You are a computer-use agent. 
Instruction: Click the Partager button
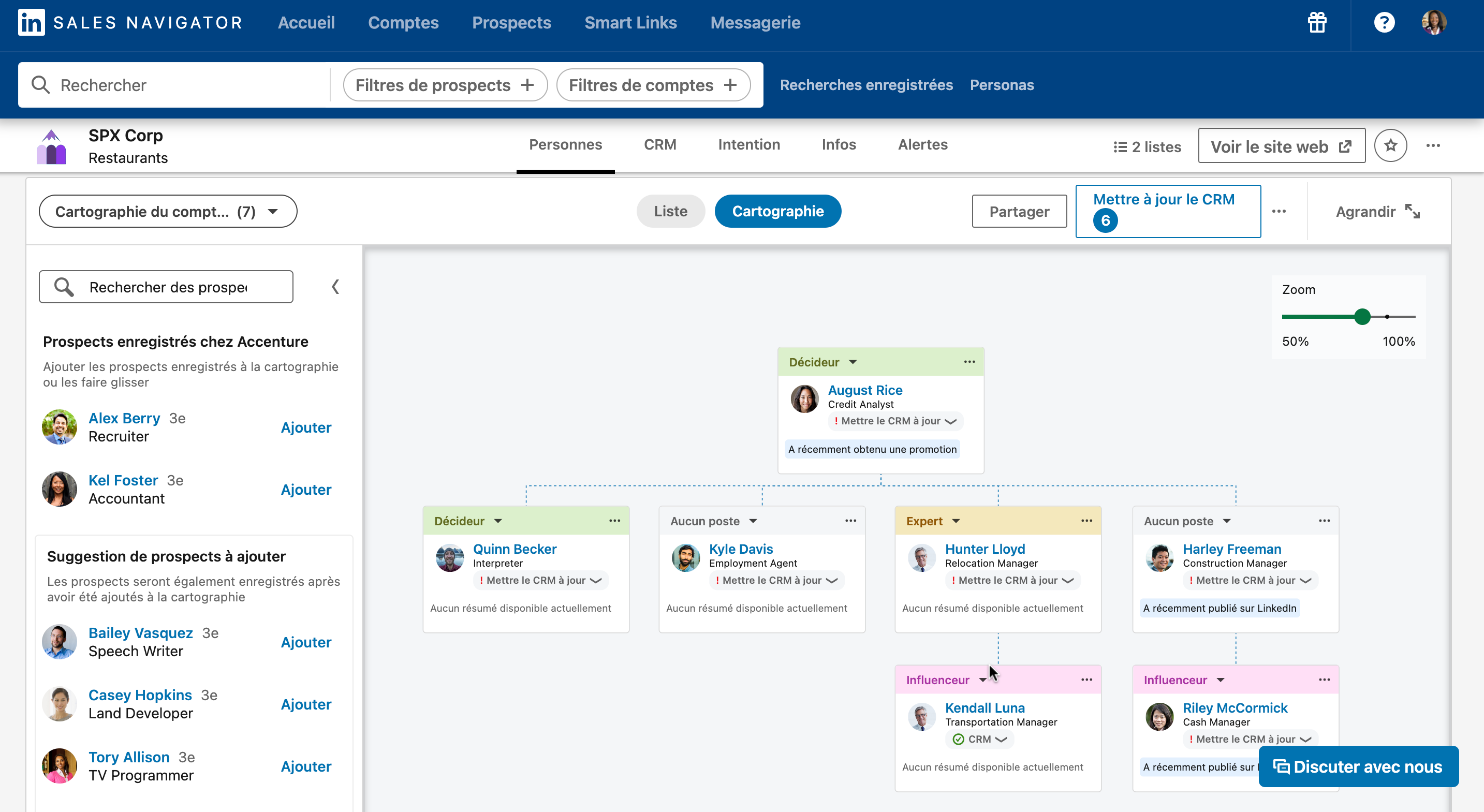coord(1019,211)
